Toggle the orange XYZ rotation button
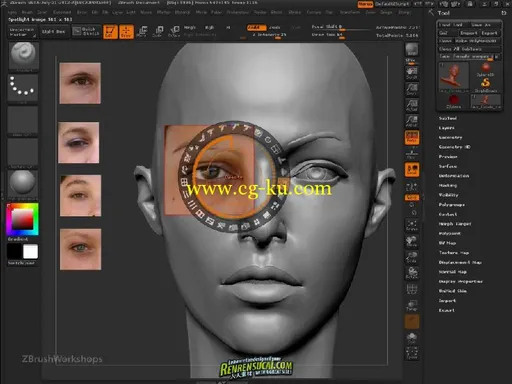The image size is (512, 384). coord(412,197)
